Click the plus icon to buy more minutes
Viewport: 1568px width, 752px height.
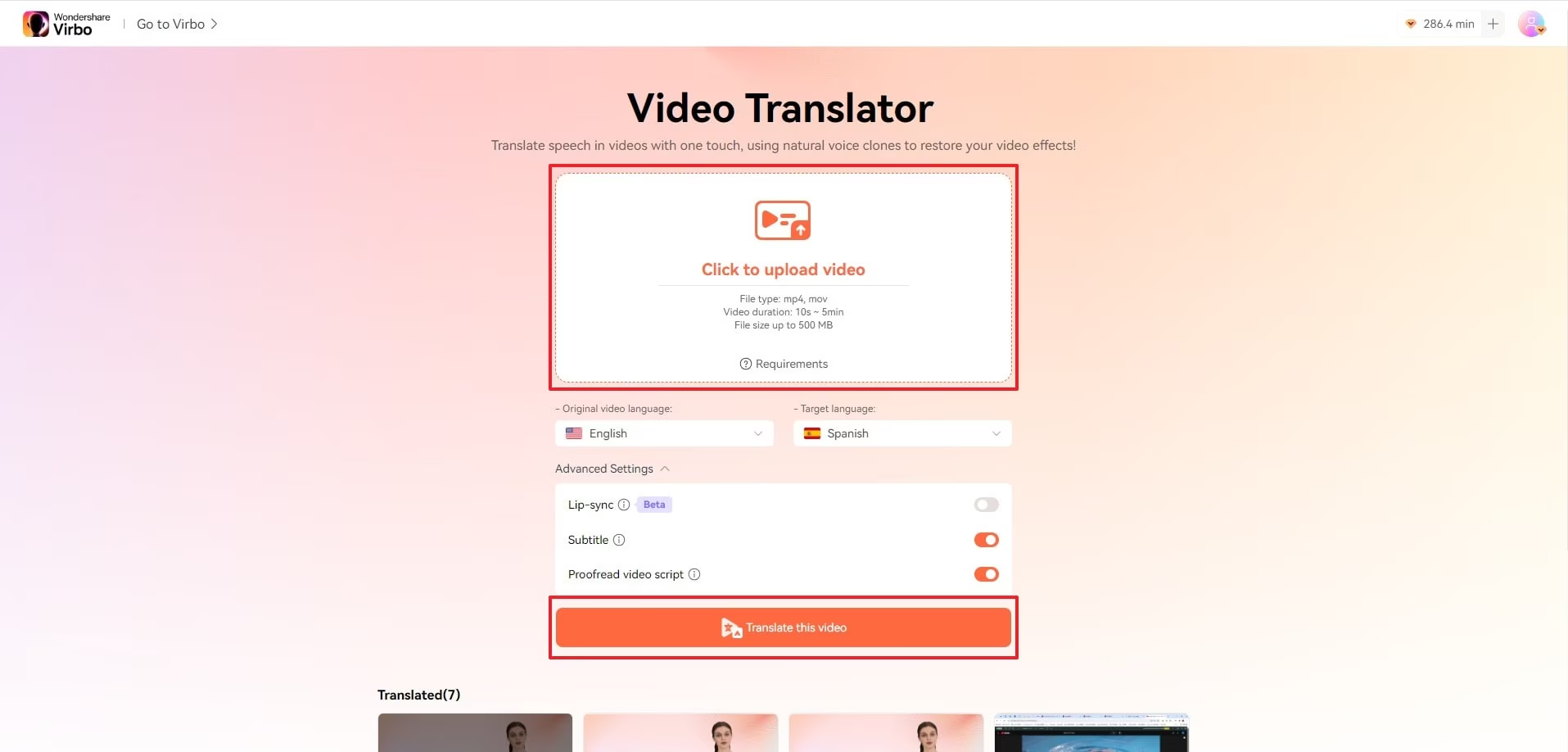(x=1493, y=24)
